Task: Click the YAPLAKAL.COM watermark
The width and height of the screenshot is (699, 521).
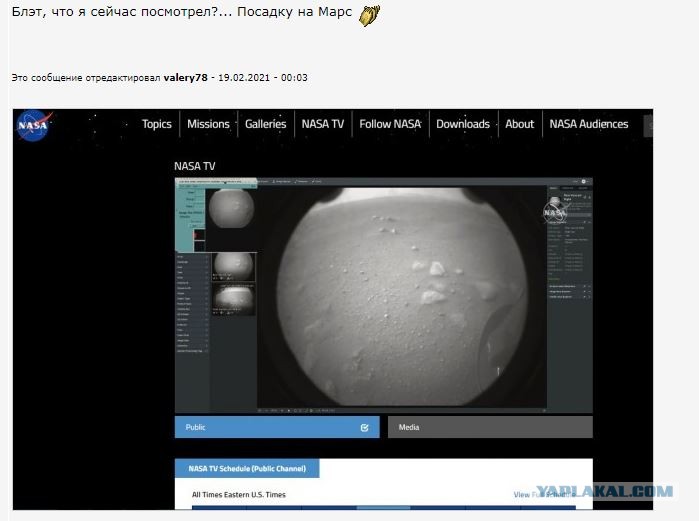Action: coord(604,491)
